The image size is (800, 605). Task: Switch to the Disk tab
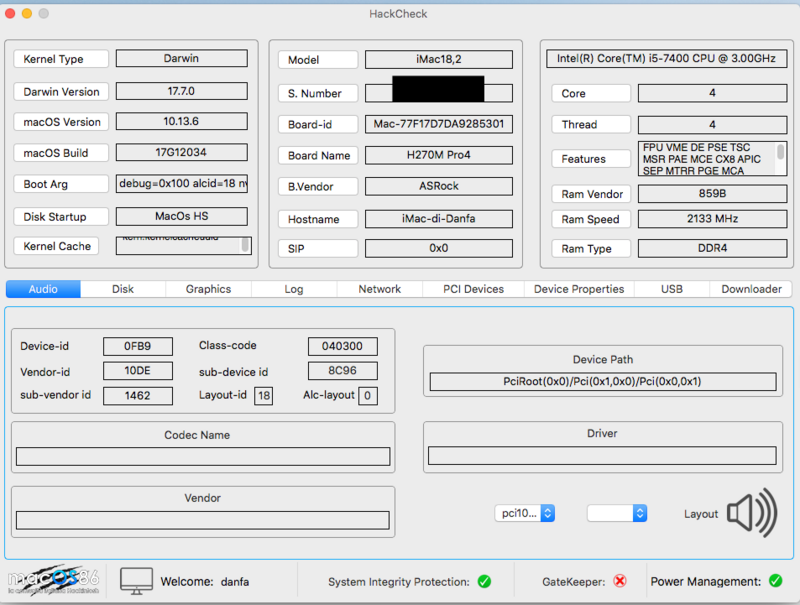tap(123, 289)
